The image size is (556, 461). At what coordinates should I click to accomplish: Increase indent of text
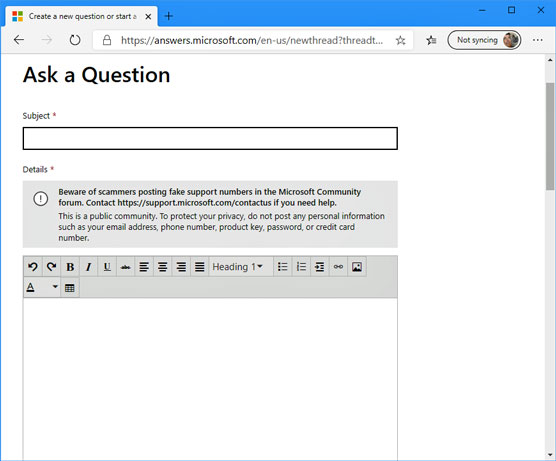pyautogui.click(x=319, y=267)
